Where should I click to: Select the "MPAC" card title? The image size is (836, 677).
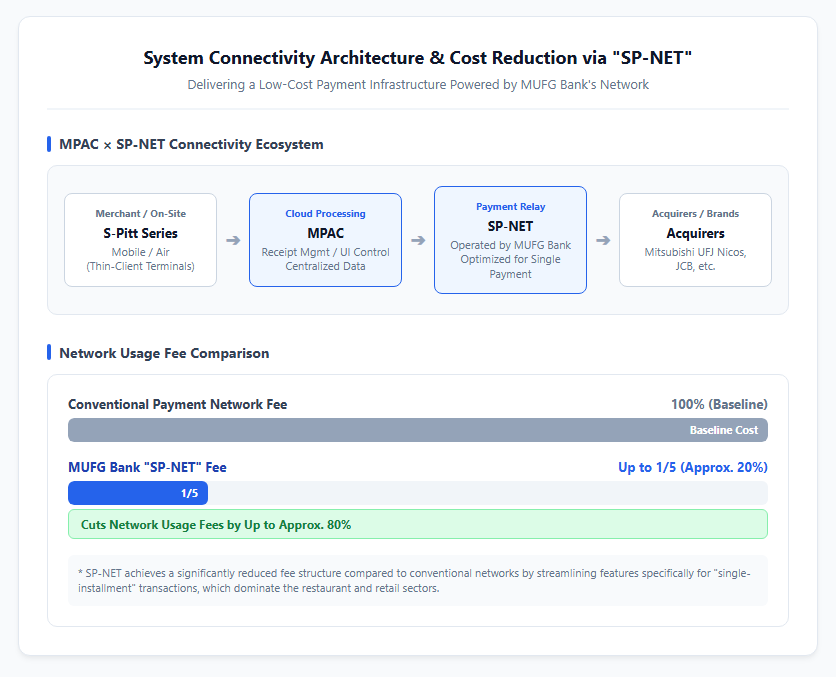point(325,233)
